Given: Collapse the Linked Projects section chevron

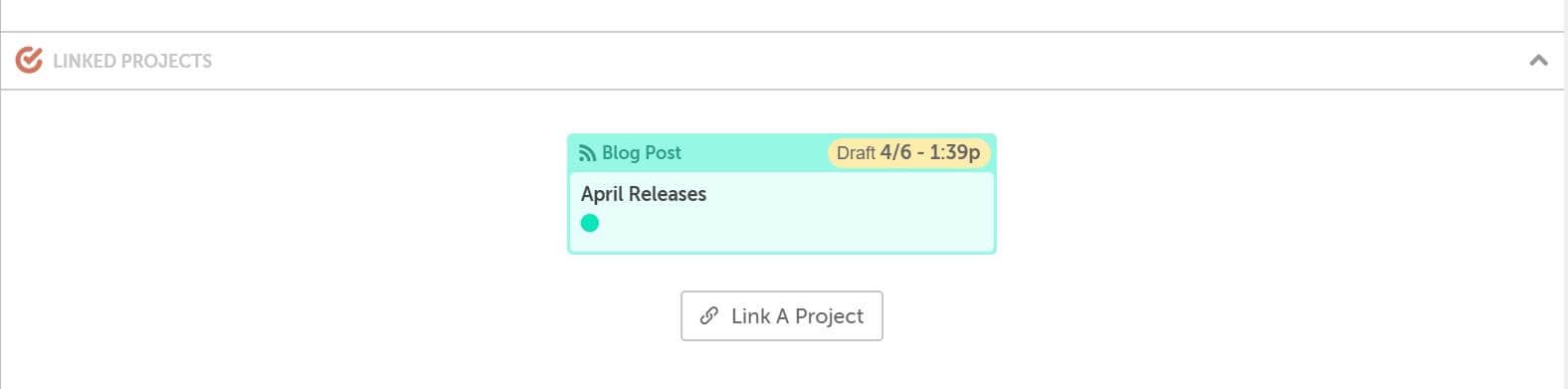Looking at the screenshot, I should [1538, 61].
